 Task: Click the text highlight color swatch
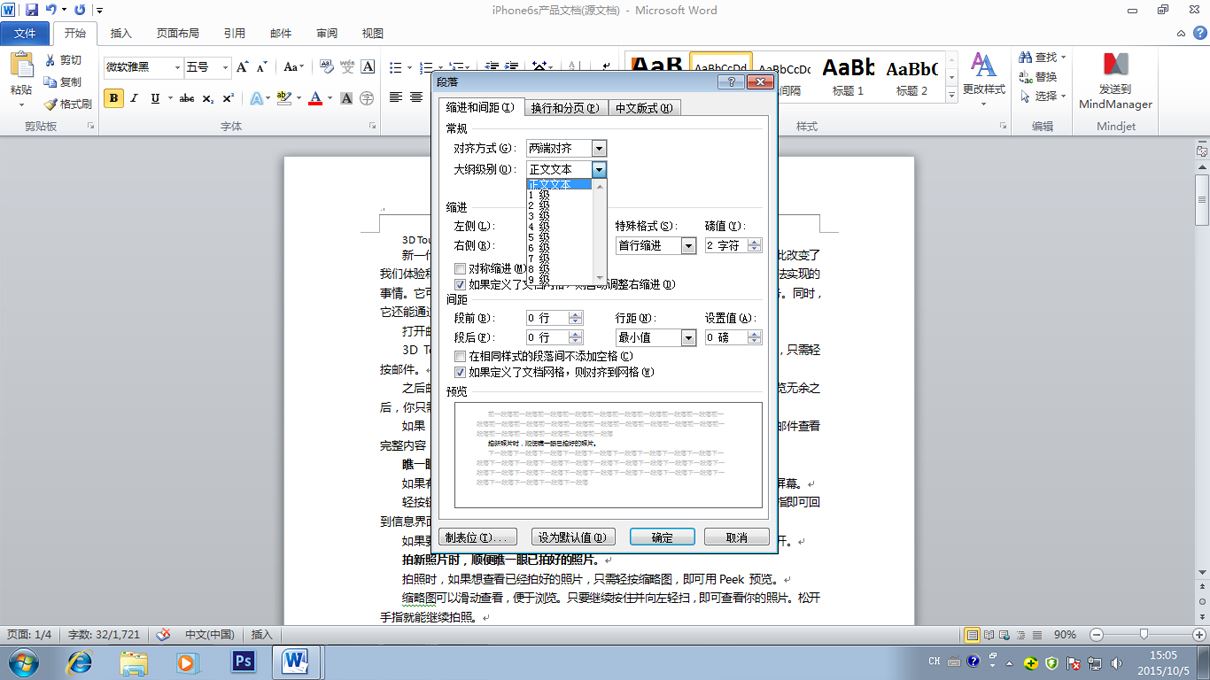coord(283,98)
